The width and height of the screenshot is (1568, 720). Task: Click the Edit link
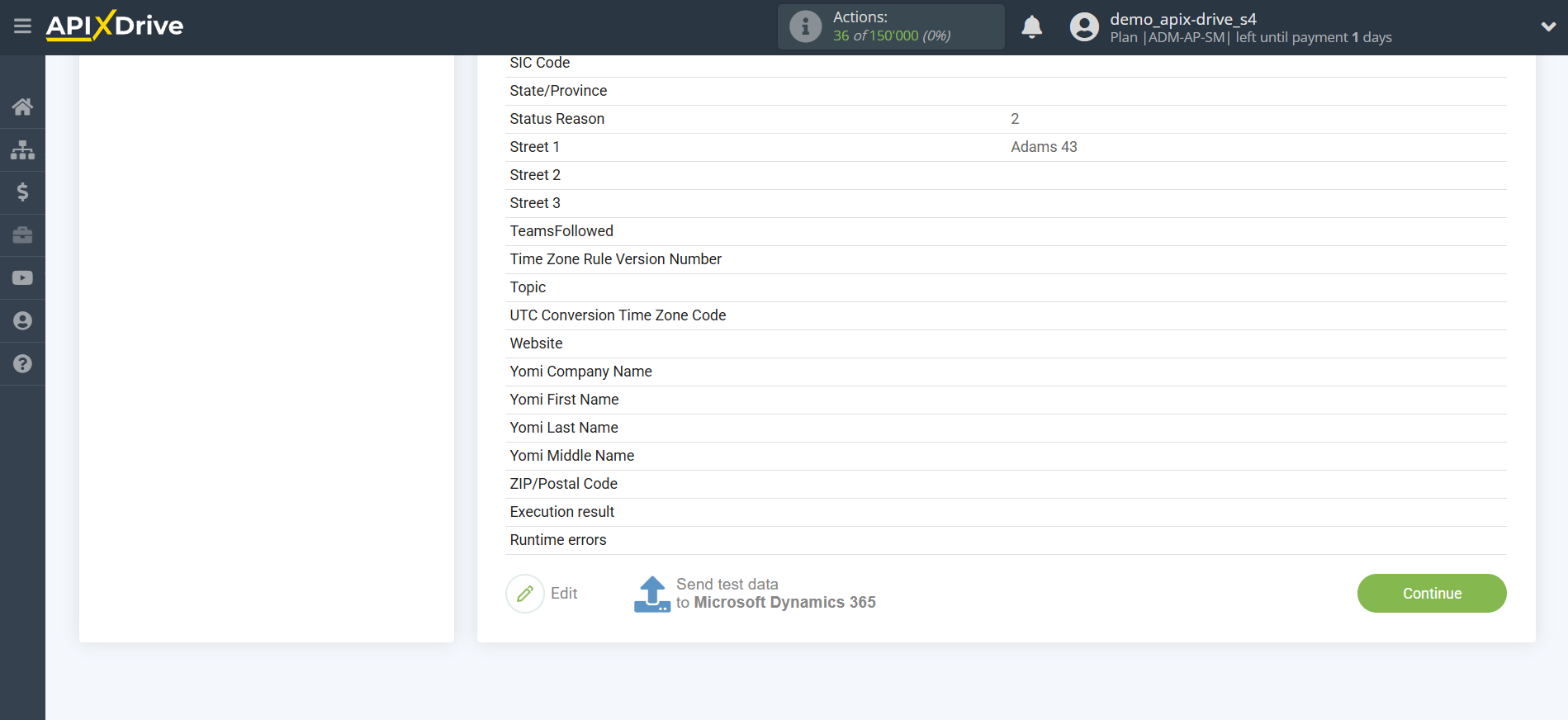coord(564,594)
